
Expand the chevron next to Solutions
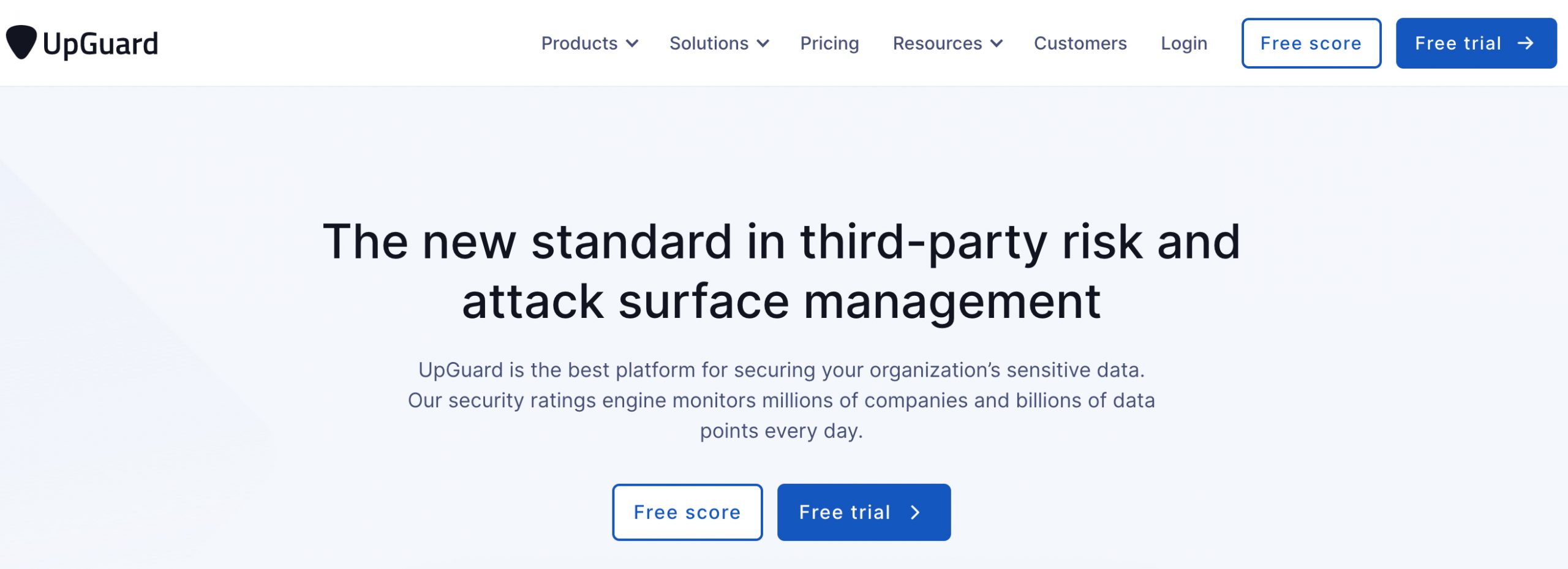click(763, 43)
